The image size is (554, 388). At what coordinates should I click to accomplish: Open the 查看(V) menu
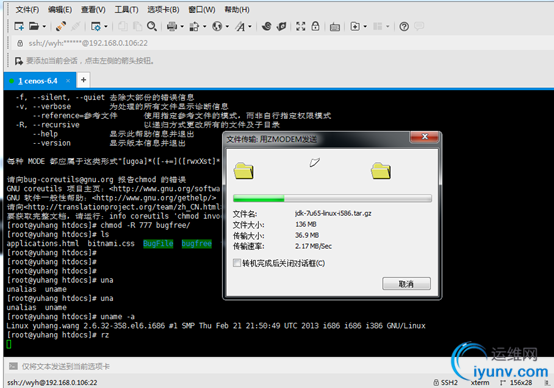pos(93,10)
